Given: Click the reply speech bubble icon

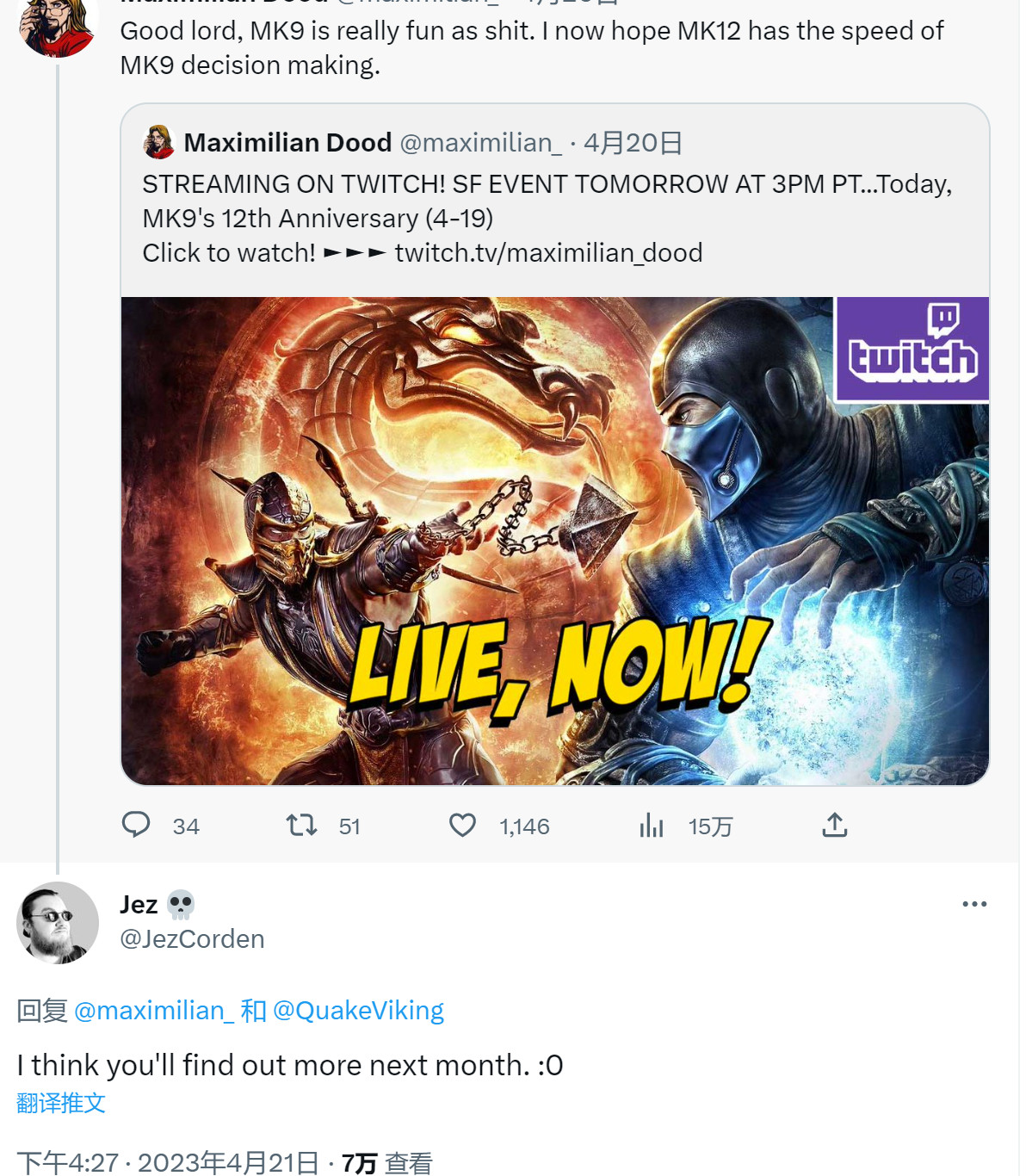Looking at the screenshot, I should [136, 825].
